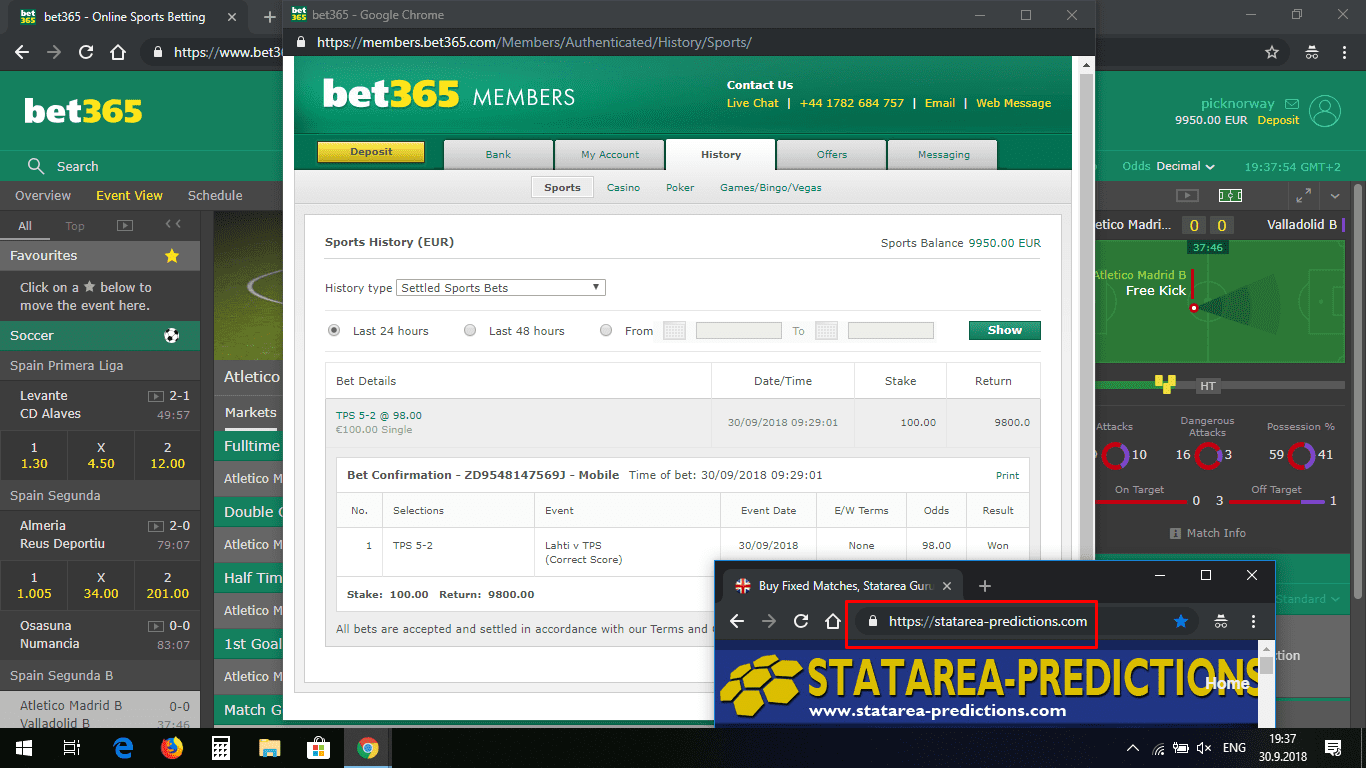The width and height of the screenshot is (1366, 768).
Task: Click the Web Message link
Action: click(1014, 103)
